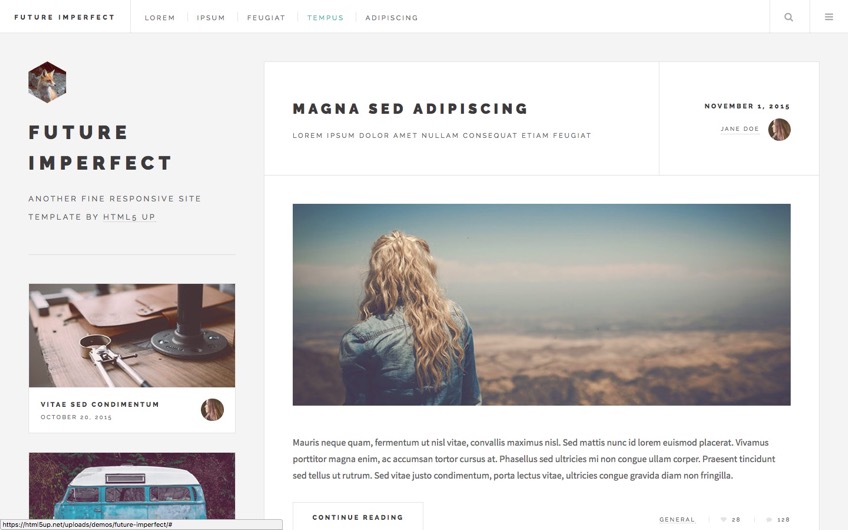Open the hamburger menu icon
This screenshot has width=848, height=530.
pyautogui.click(x=829, y=17)
